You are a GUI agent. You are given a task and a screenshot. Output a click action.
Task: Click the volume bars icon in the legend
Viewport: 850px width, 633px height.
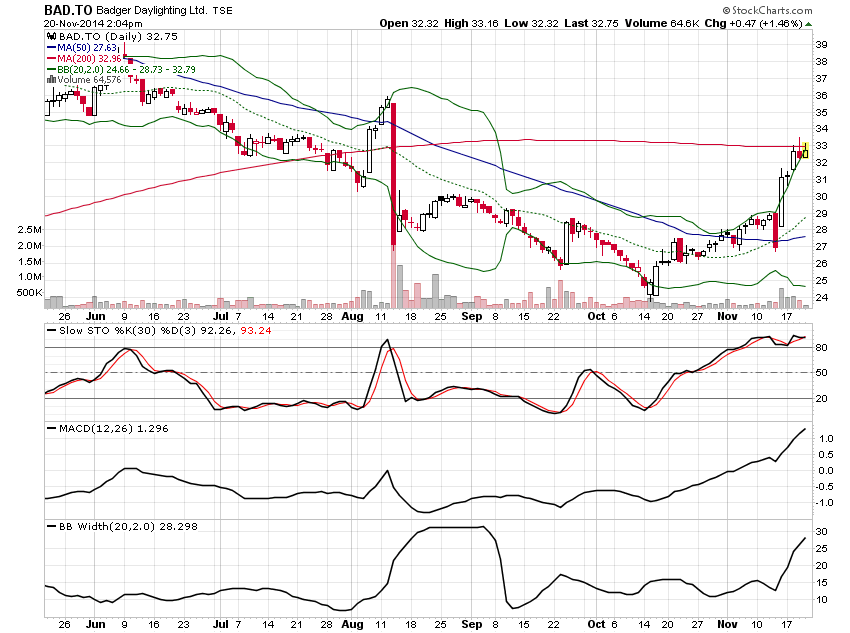(x=51, y=80)
